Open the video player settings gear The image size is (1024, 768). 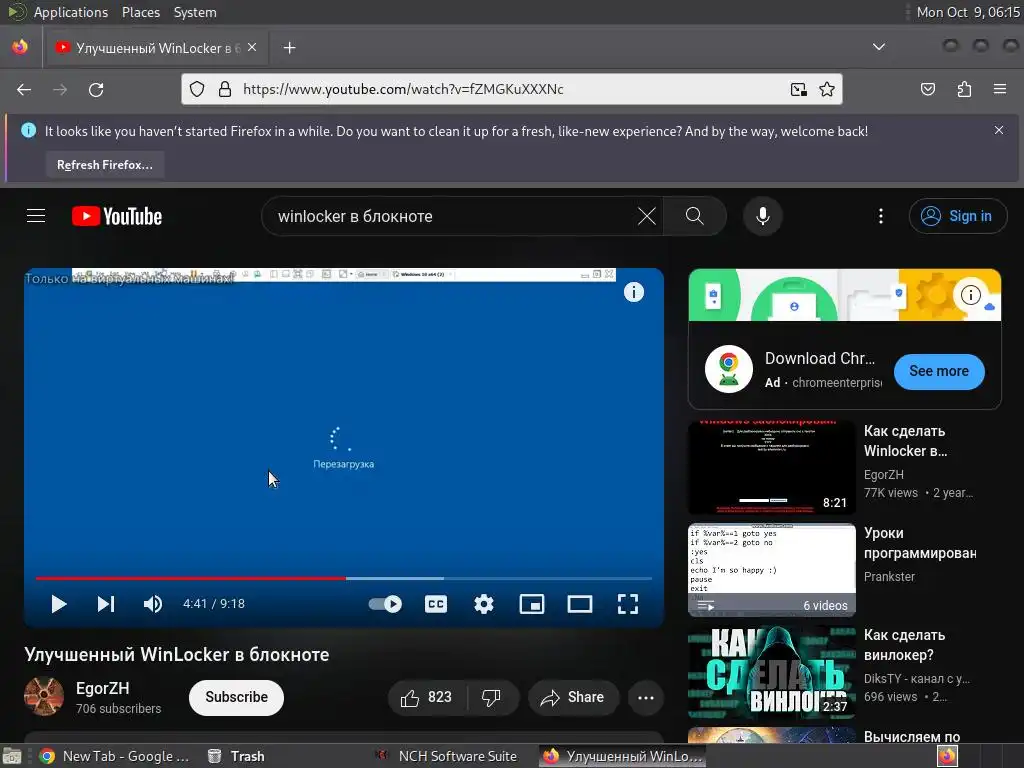(x=483, y=604)
